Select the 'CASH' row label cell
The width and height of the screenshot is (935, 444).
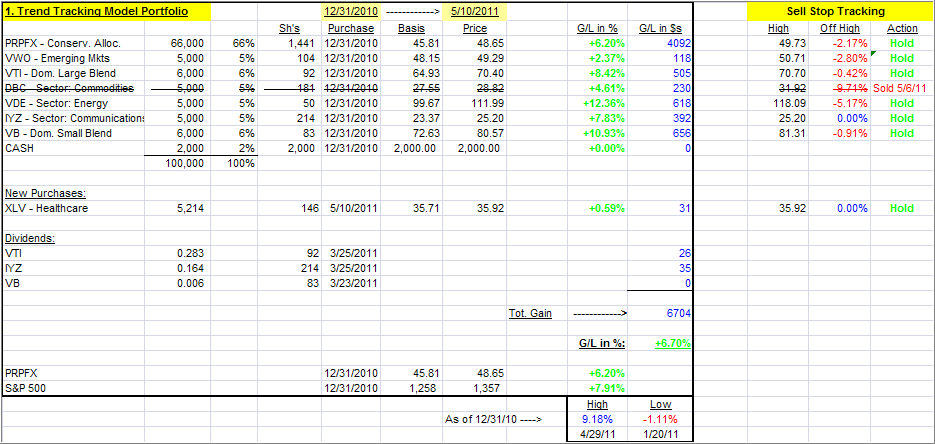(73, 148)
